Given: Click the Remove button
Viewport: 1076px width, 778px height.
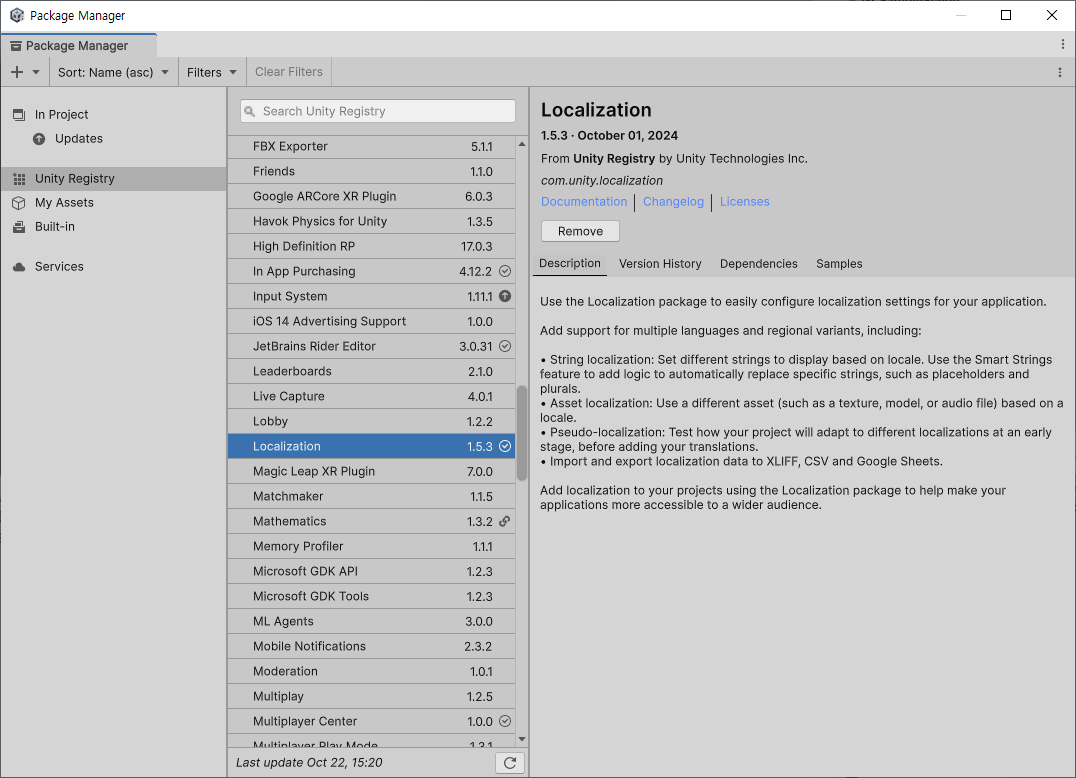Looking at the screenshot, I should pos(581,231).
